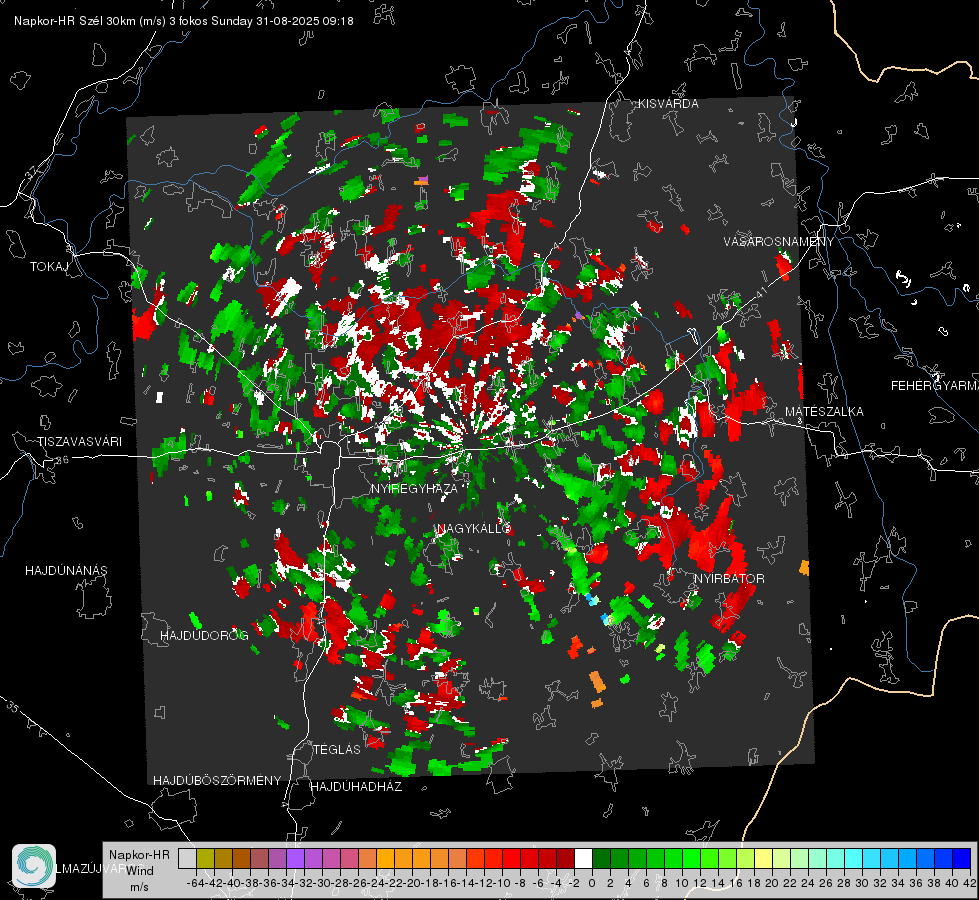Select the MÁTÉSZALKA city label
This screenshot has width=979, height=900.
click(824, 412)
